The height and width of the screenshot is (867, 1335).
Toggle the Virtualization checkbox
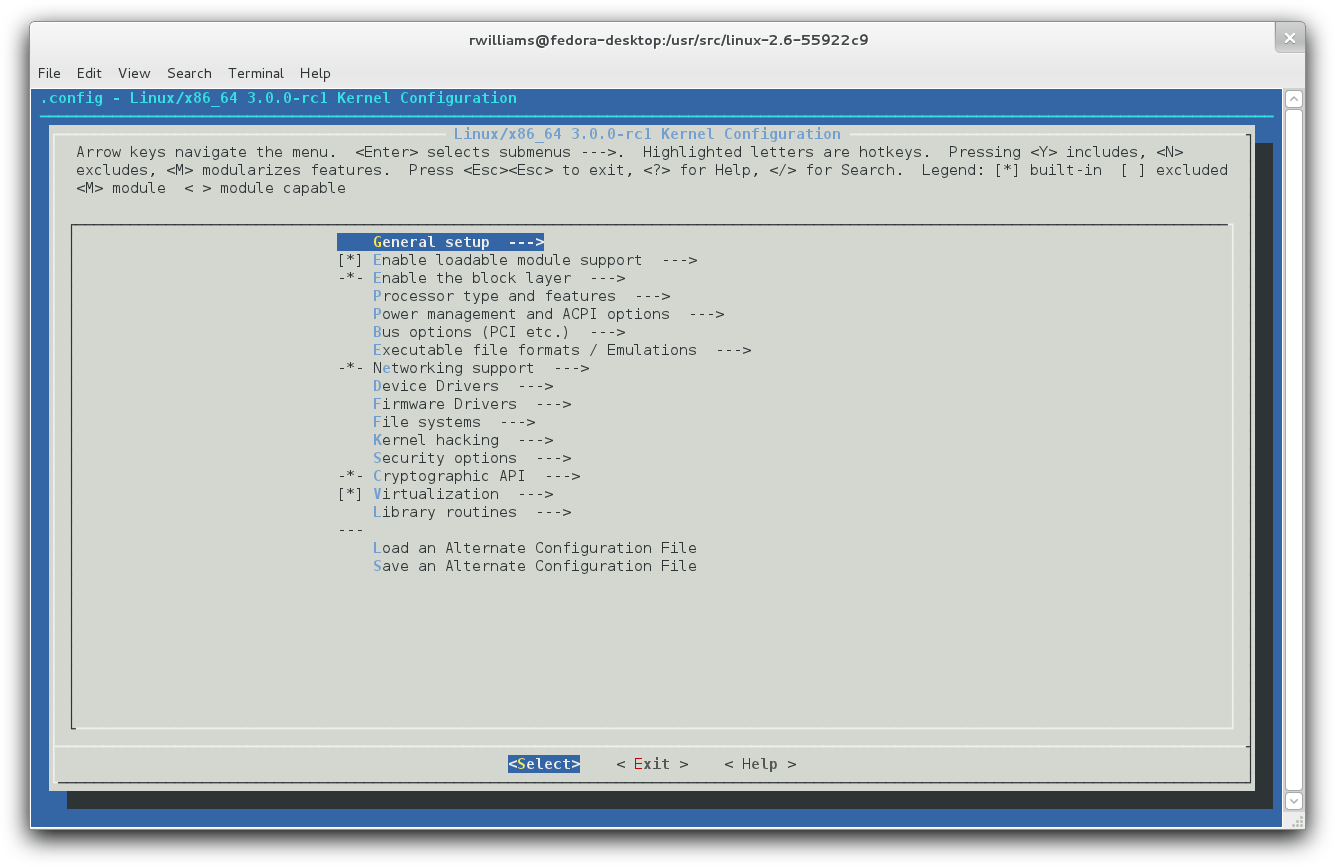tap(350, 494)
